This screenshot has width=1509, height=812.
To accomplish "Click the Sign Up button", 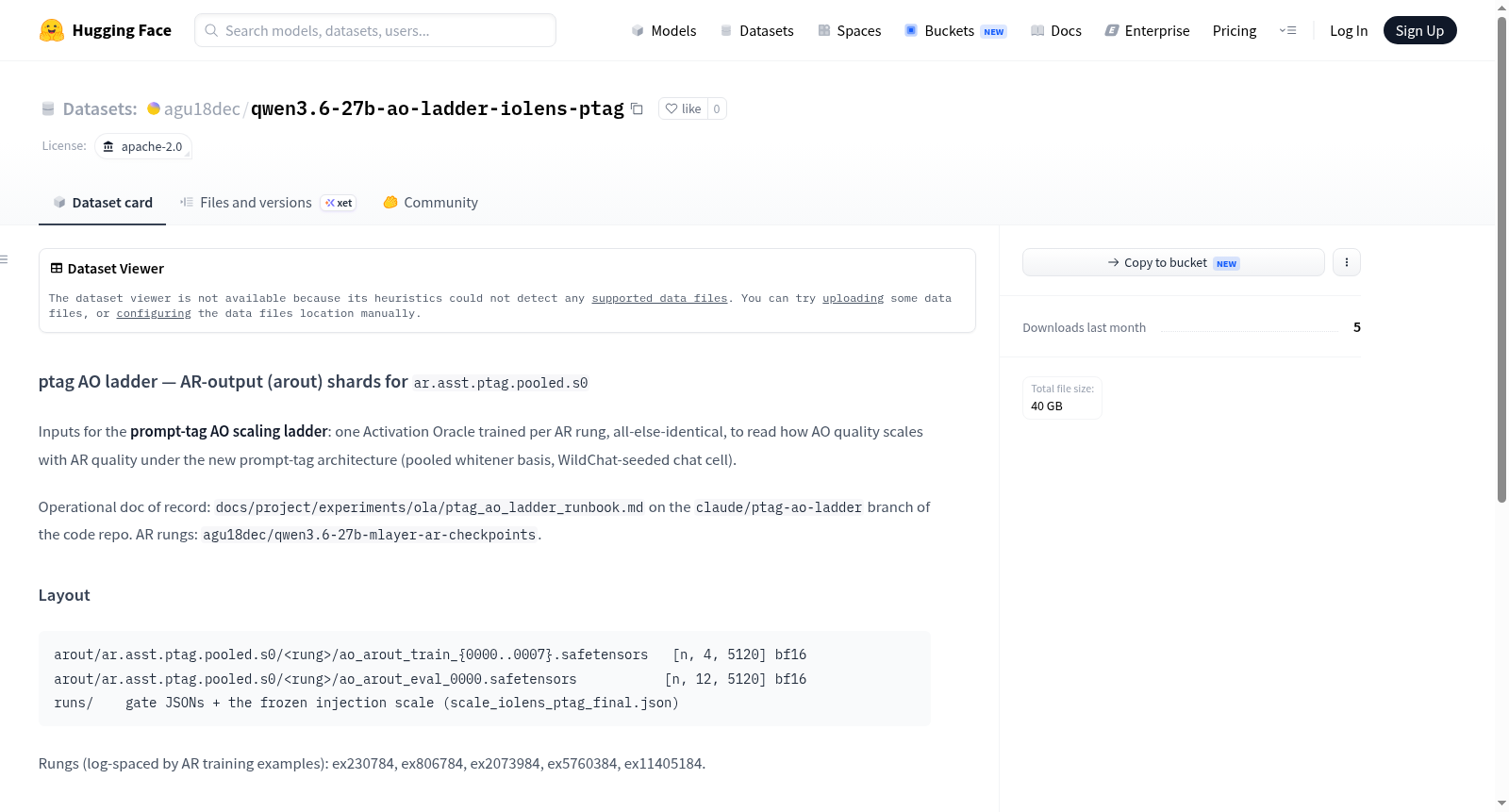I will (x=1419, y=30).
